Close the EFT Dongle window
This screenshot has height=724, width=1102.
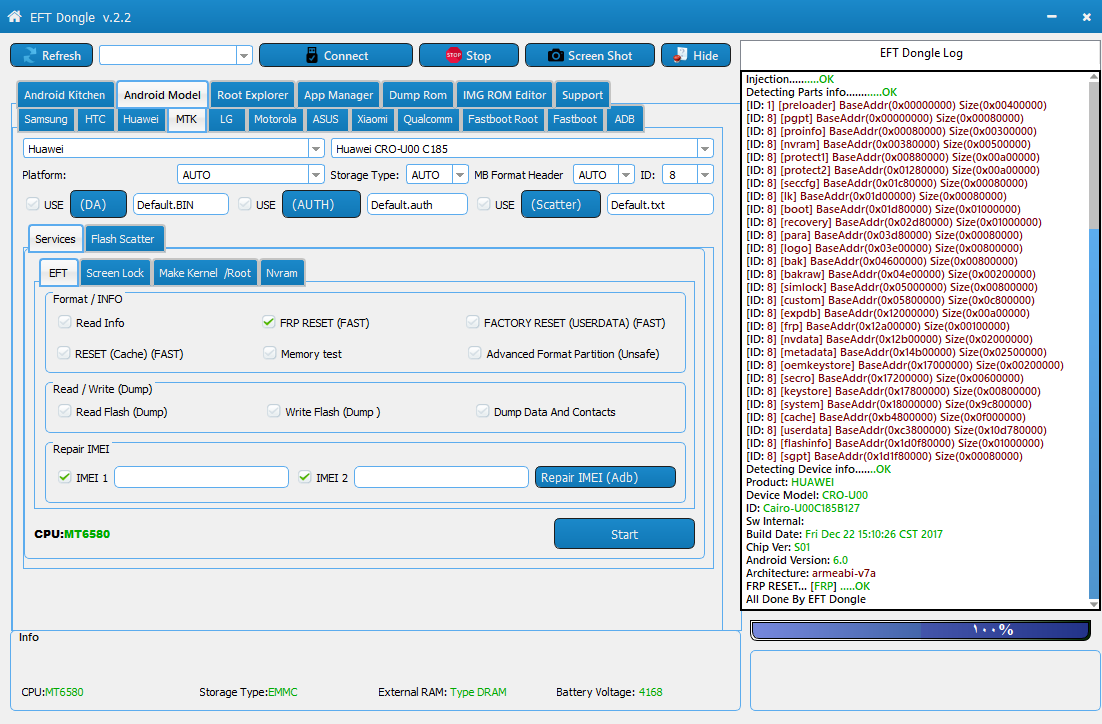pos(1087,17)
